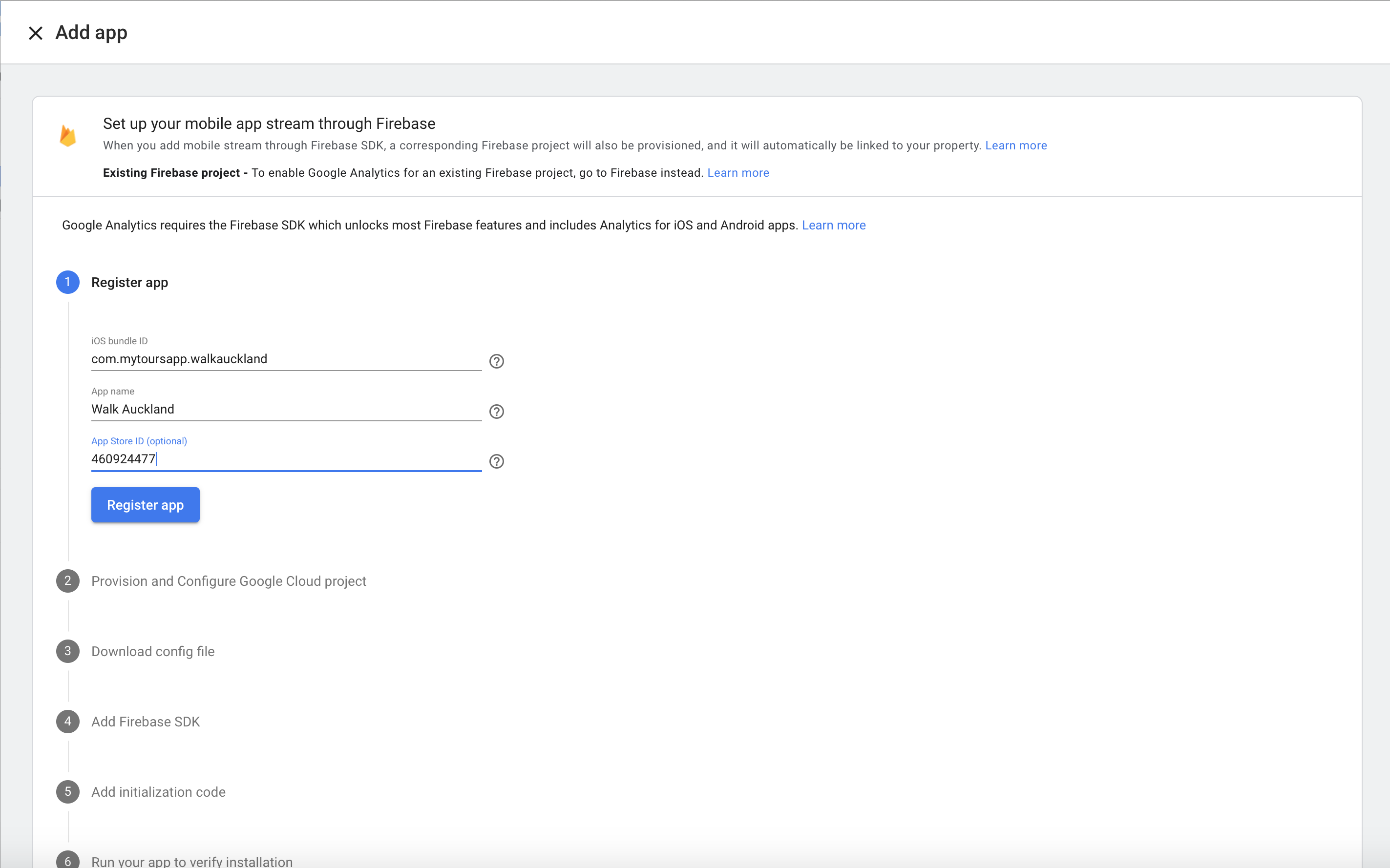Click step 2 number circle
The width and height of the screenshot is (1390, 868).
68,581
